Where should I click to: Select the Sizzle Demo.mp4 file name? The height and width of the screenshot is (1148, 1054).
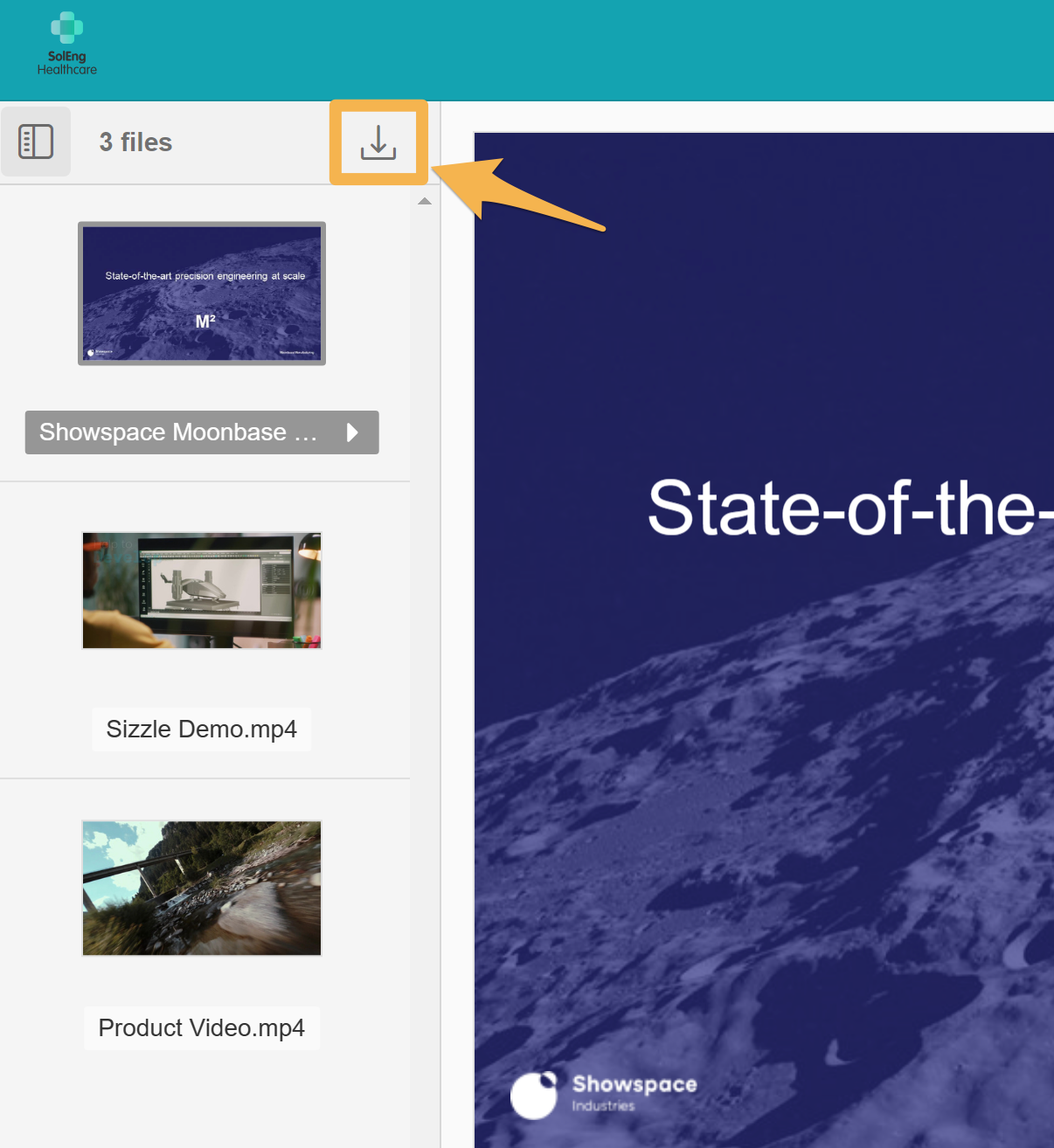[202, 730]
